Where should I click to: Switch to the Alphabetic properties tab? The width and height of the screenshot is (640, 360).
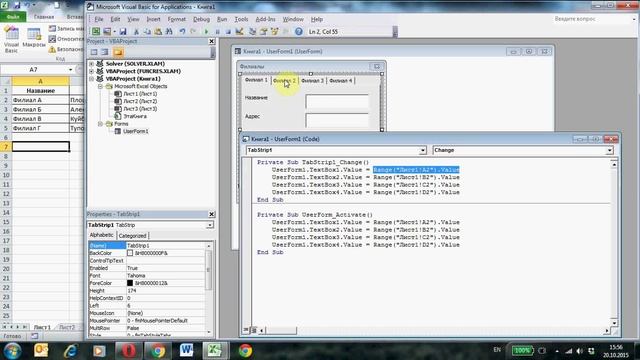point(102,235)
